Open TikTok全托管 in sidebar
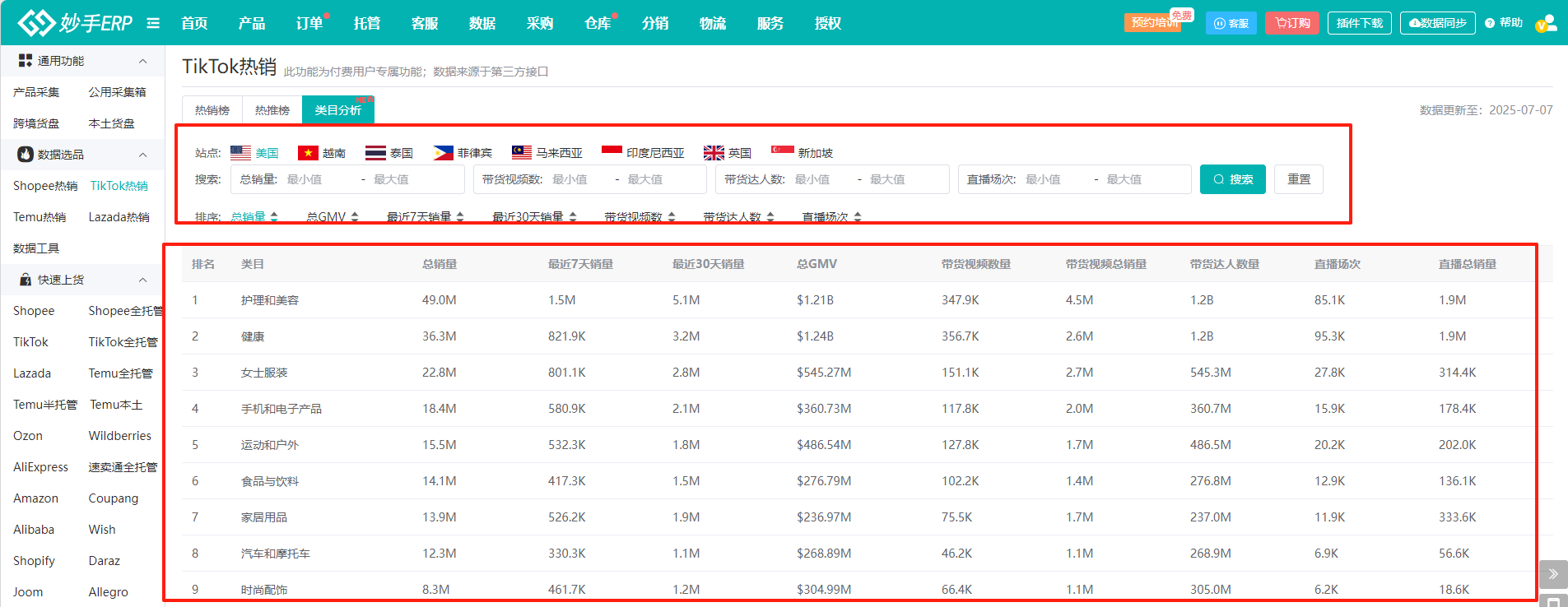The width and height of the screenshot is (1568, 607). [x=123, y=342]
